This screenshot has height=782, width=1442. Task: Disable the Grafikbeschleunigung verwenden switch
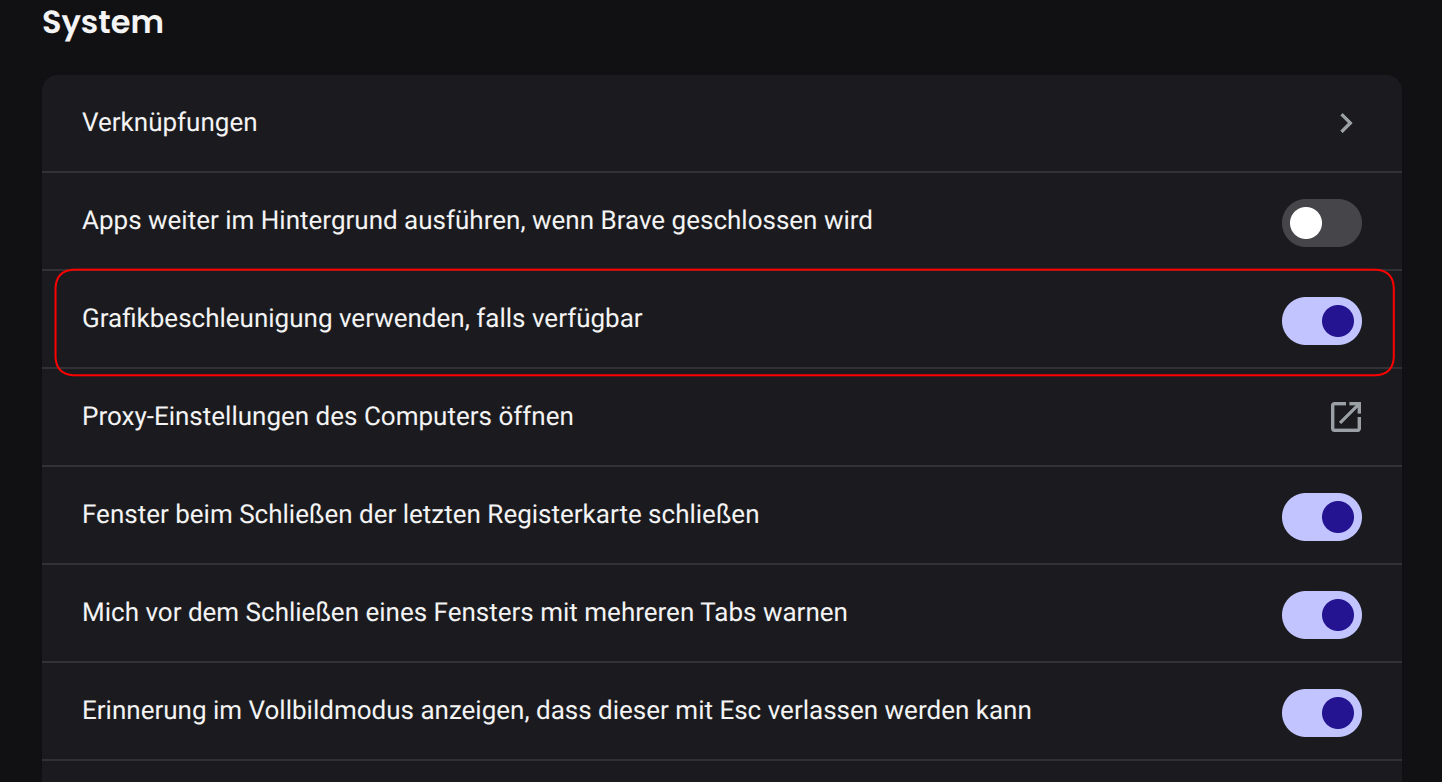click(x=1321, y=321)
